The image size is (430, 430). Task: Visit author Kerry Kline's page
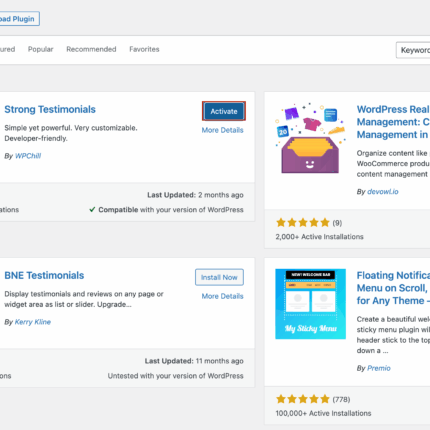pyautogui.click(x=33, y=322)
